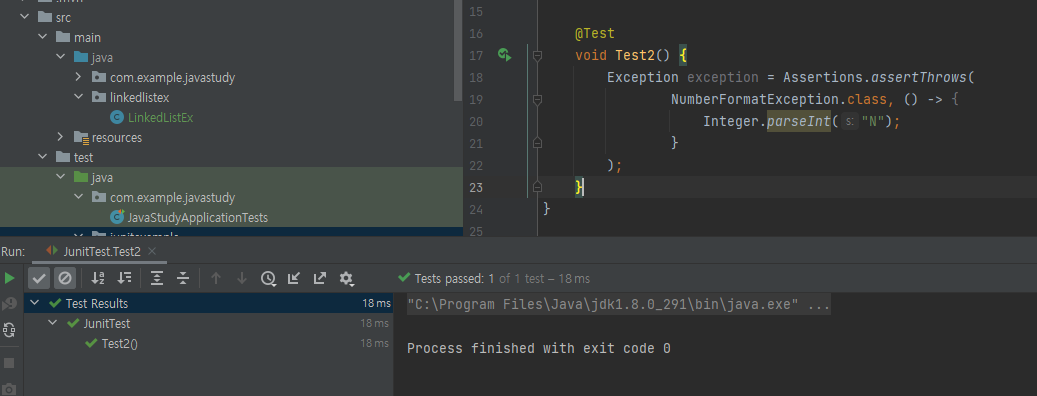Open test history clock dropdown

click(x=268, y=278)
